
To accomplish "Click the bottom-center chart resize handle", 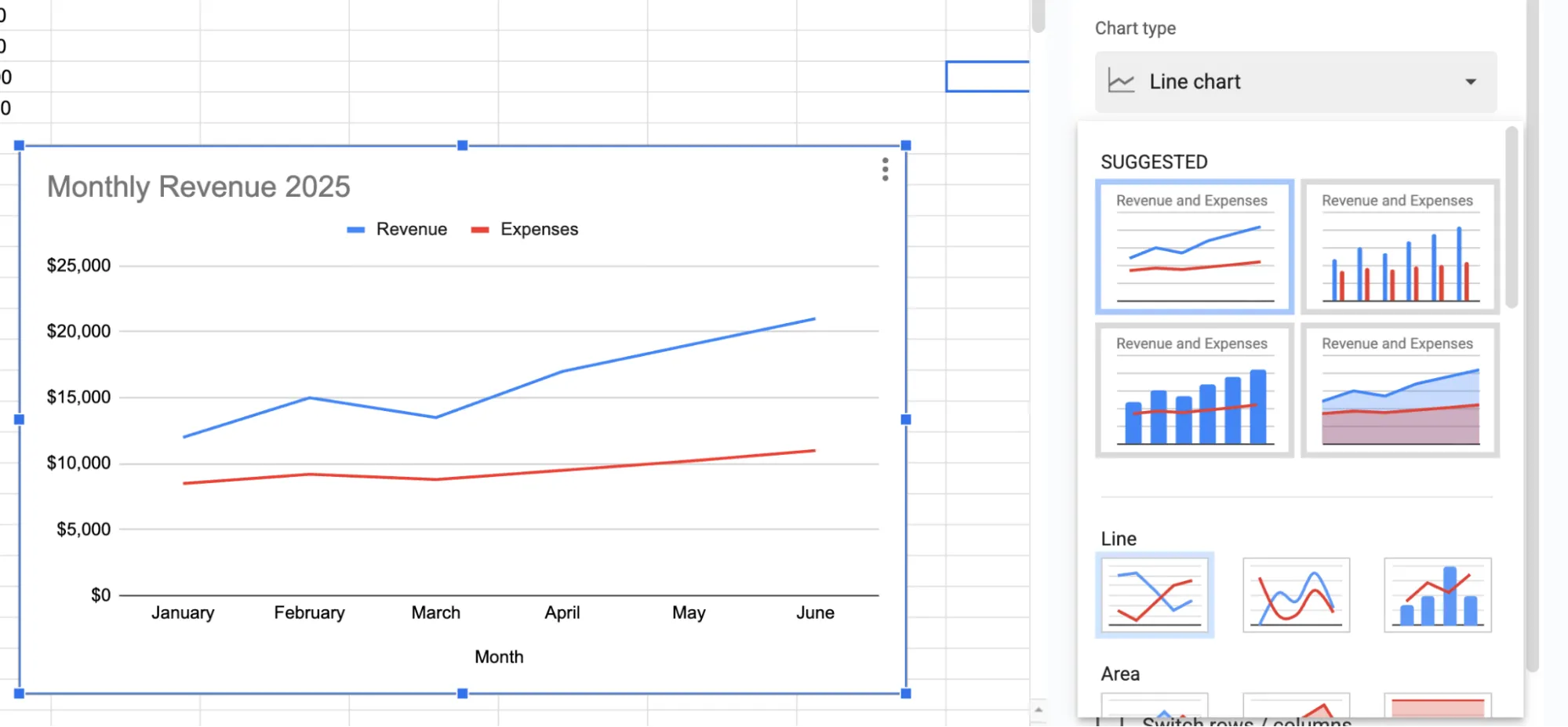I will [x=461, y=692].
